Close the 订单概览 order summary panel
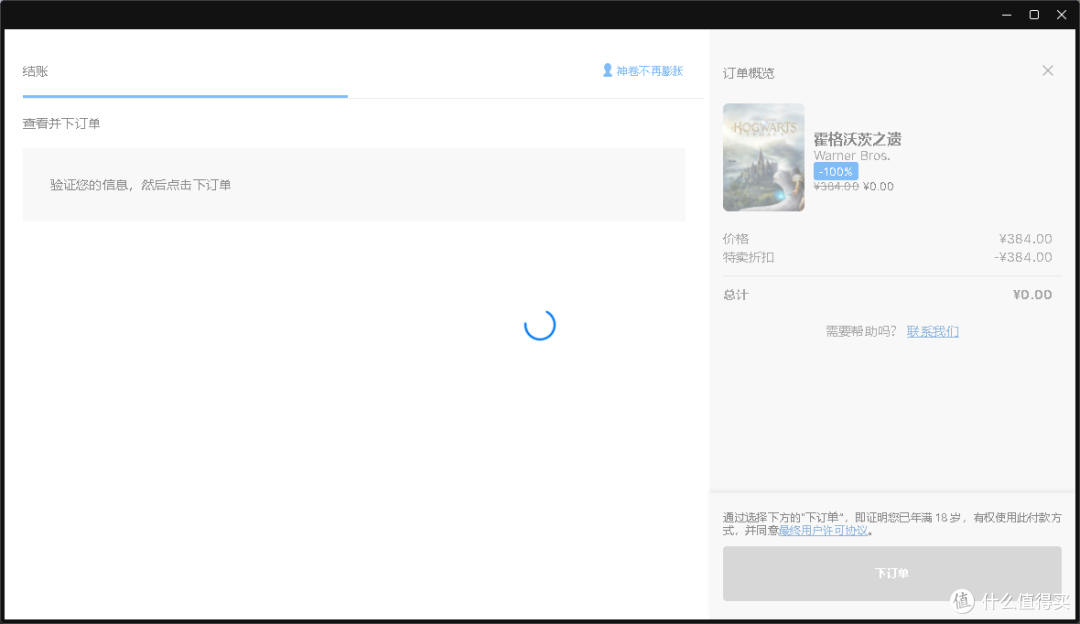The height and width of the screenshot is (624, 1080). [1048, 71]
